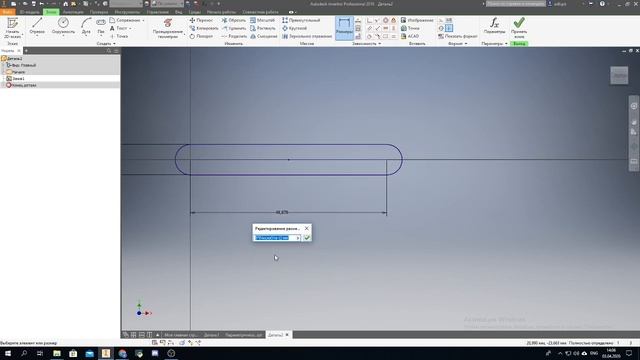Viewport: 640px width, 360px height.
Task: Select the Разделить split tool
Action: (x=234, y=36)
